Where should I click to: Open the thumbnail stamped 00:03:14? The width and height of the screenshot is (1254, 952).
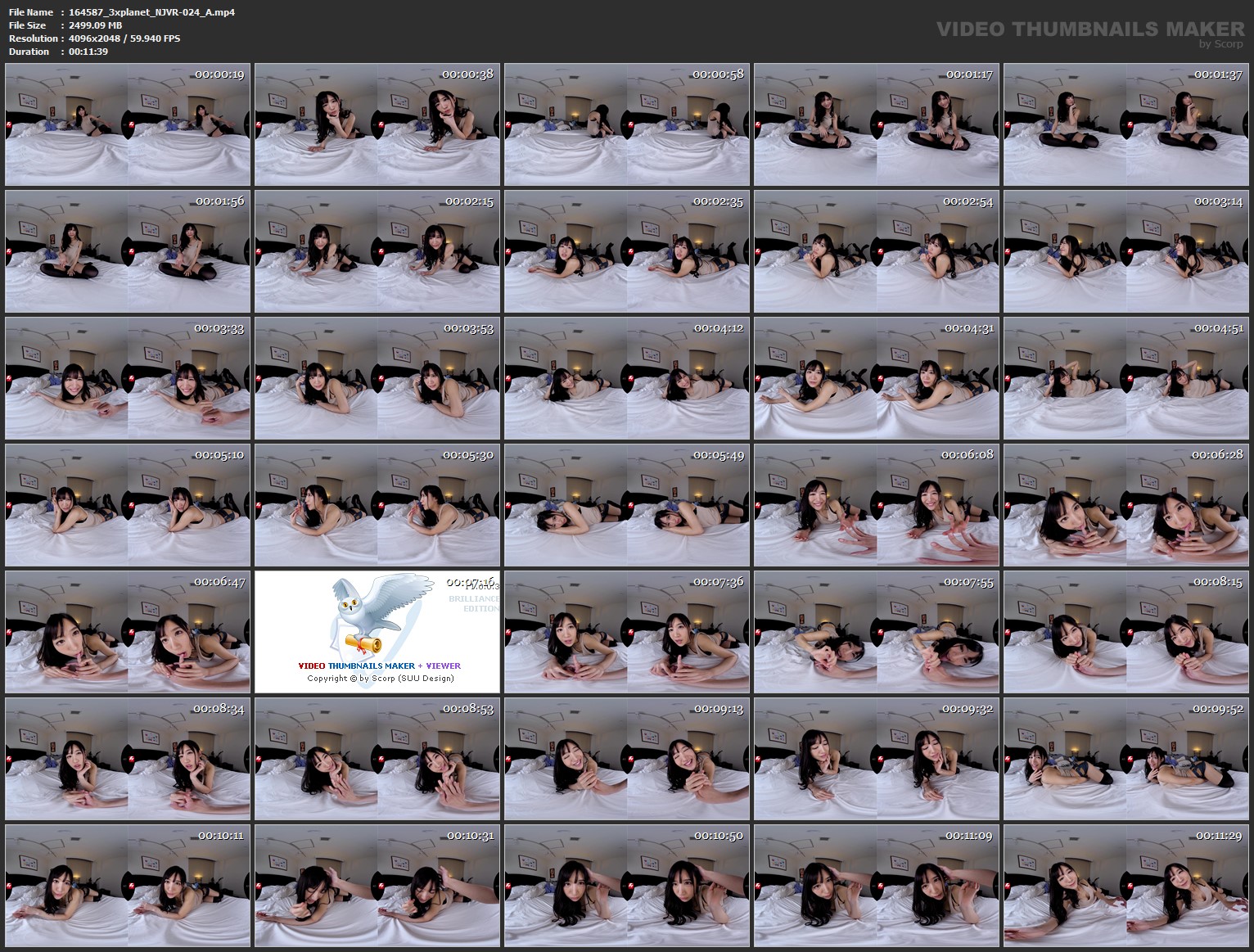(x=1124, y=250)
